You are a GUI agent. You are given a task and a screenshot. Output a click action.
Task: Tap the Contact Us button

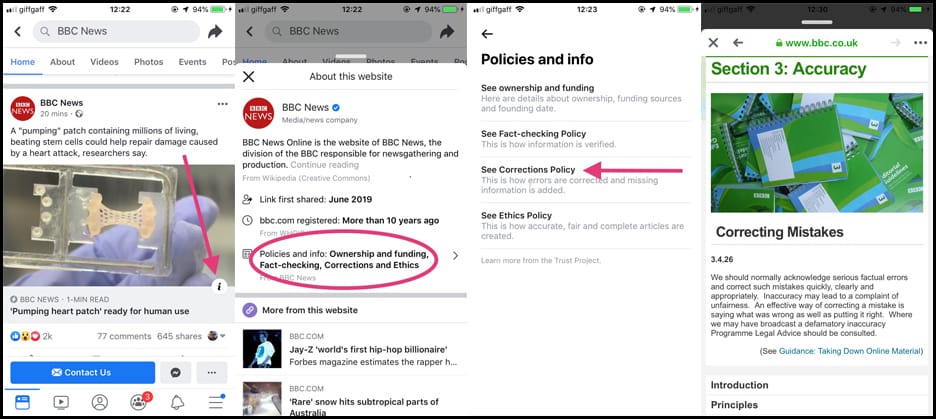tap(82, 372)
